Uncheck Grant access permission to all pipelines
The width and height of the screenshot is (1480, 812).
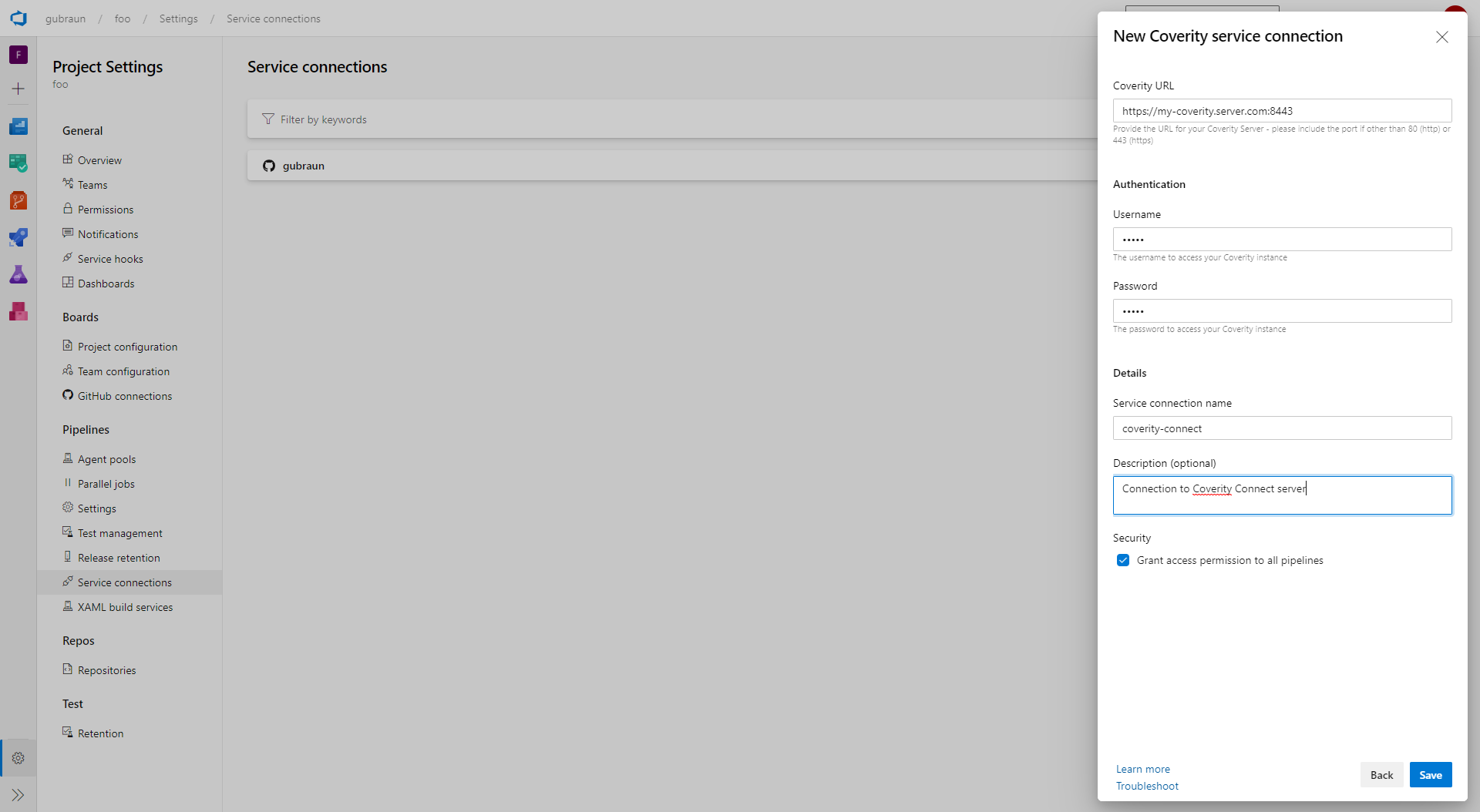point(1123,560)
